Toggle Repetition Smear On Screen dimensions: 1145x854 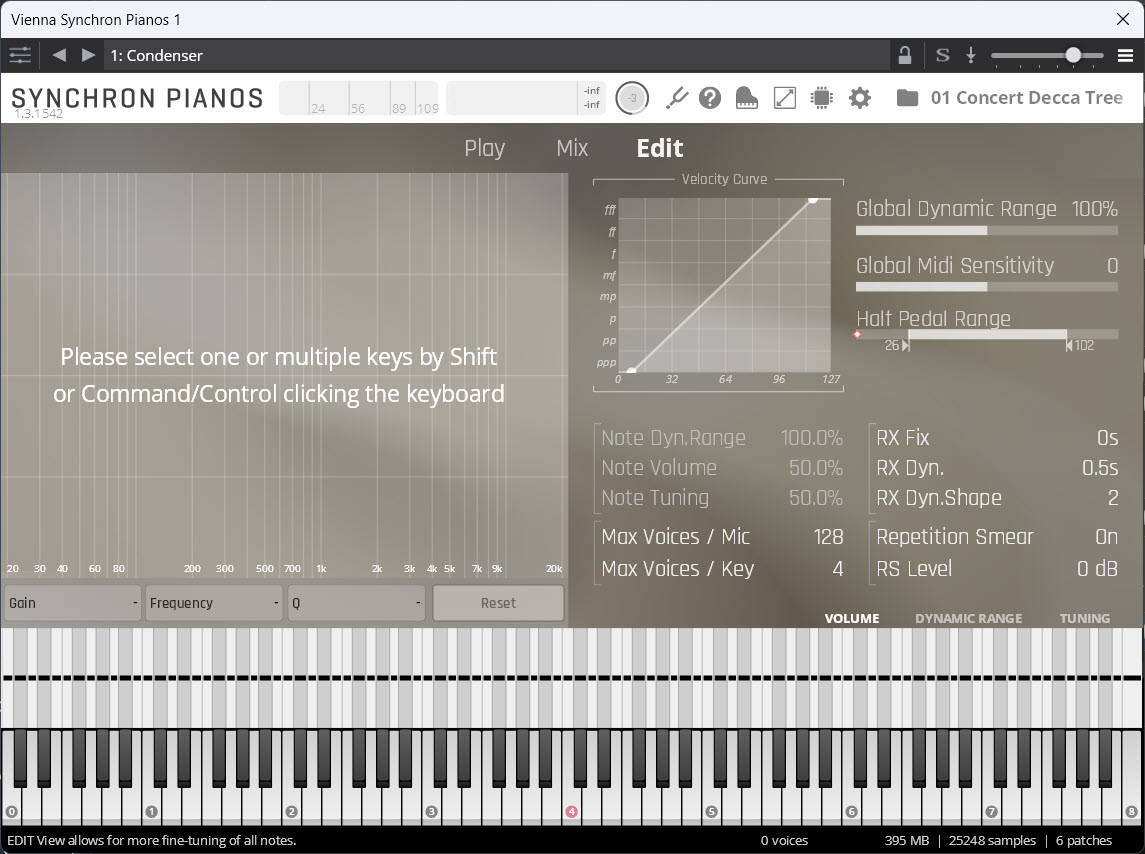coord(1106,536)
